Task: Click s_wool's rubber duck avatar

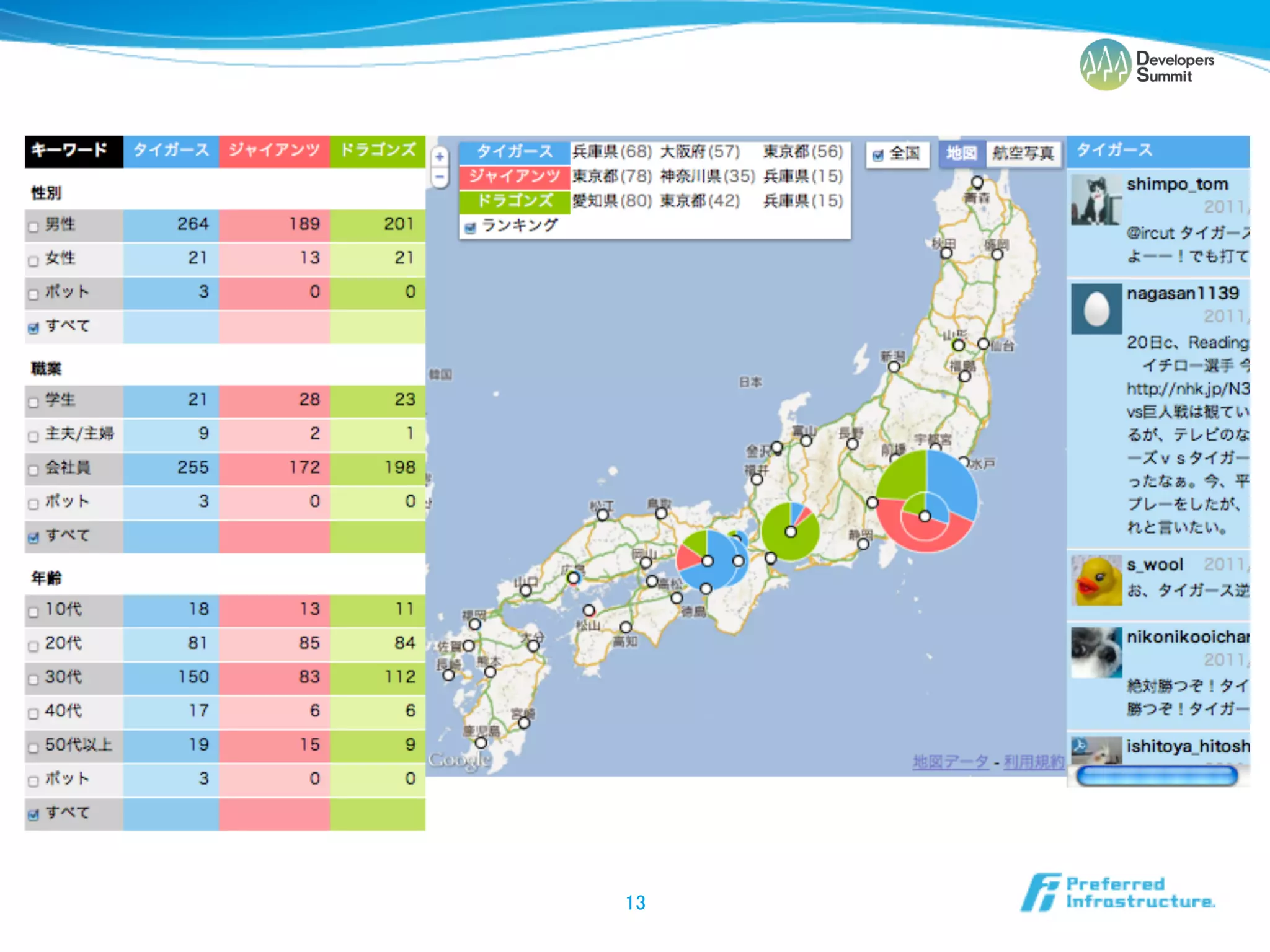Action: (1096, 580)
